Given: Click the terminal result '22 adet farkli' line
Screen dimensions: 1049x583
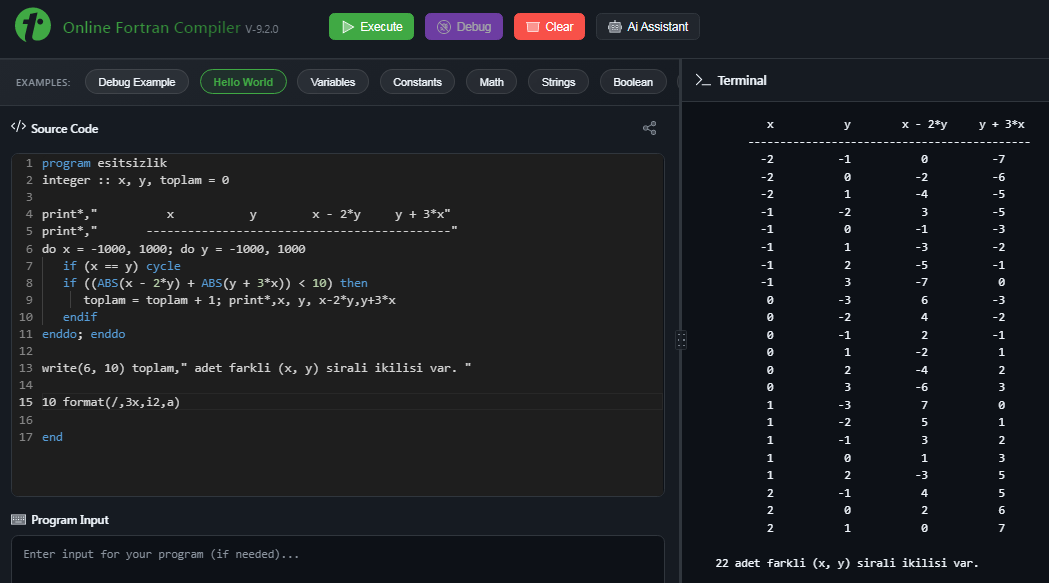Looking at the screenshot, I should tap(847, 563).
